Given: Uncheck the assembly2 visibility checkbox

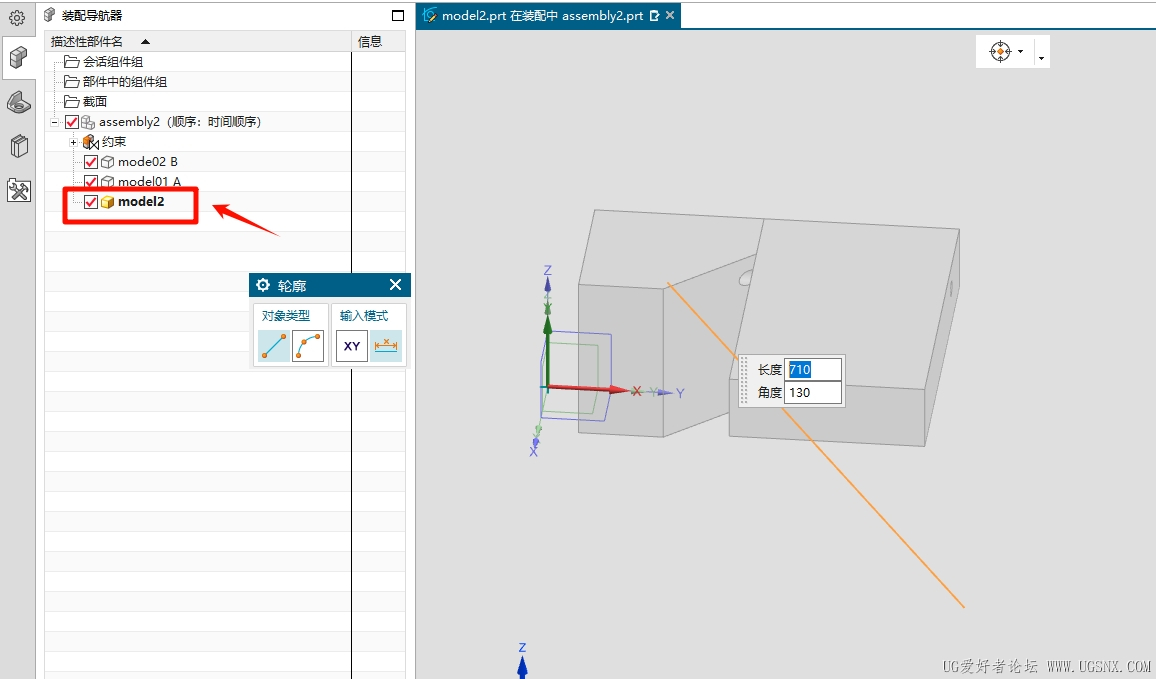Looking at the screenshot, I should (71, 122).
